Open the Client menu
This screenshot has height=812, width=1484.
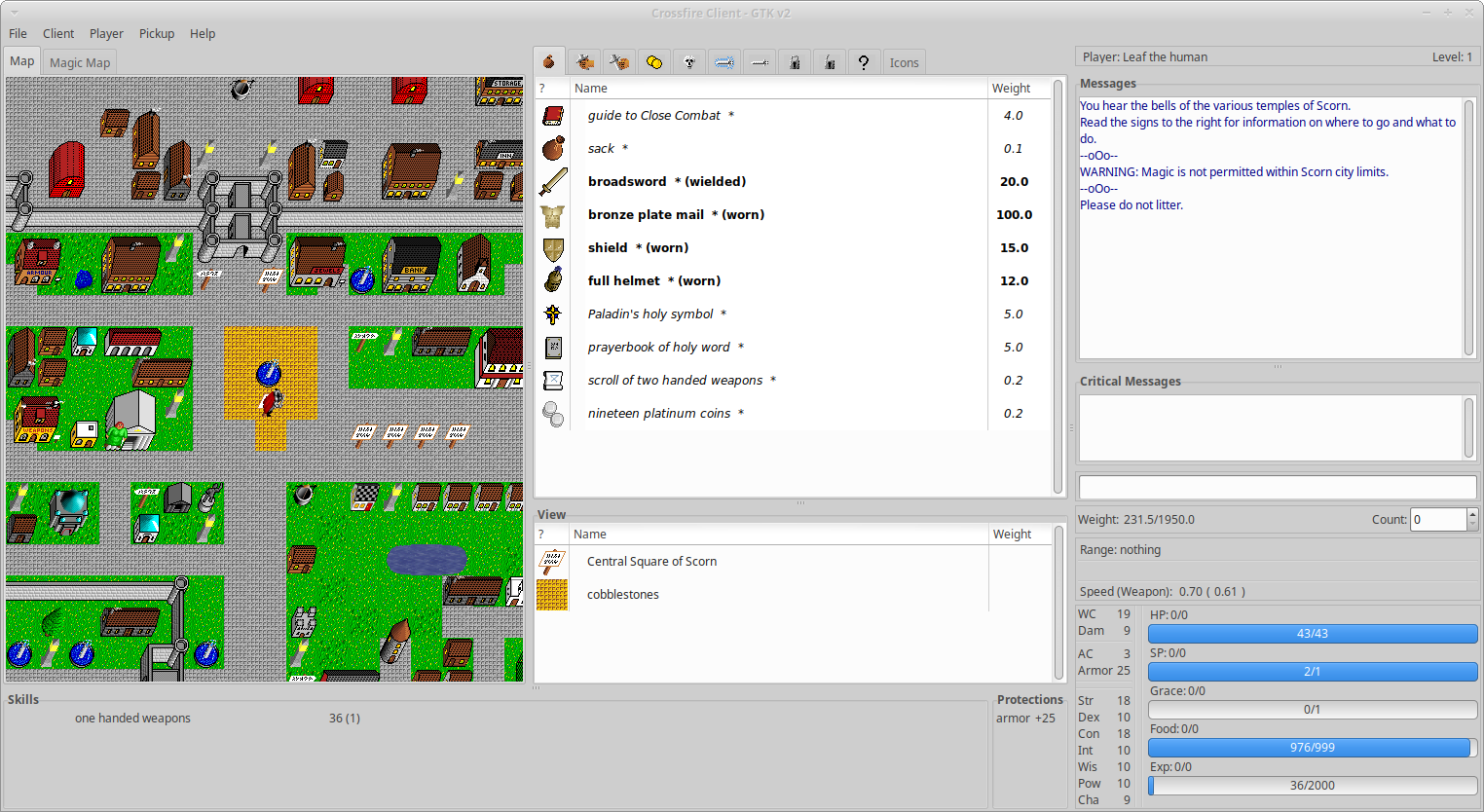58,33
